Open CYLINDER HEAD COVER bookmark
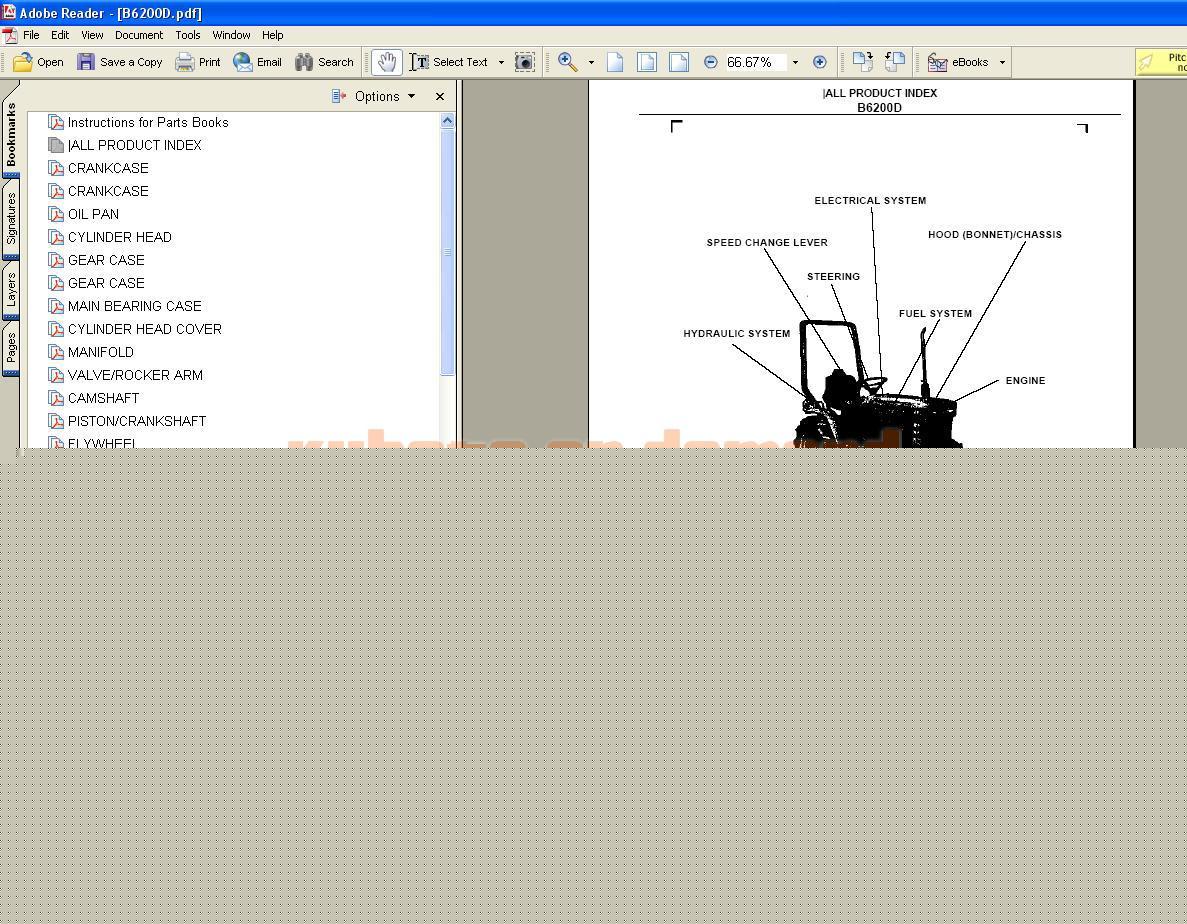Image resolution: width=1187 pixels, height=924 pixels. pyautogui.click(x=145, y=329)
